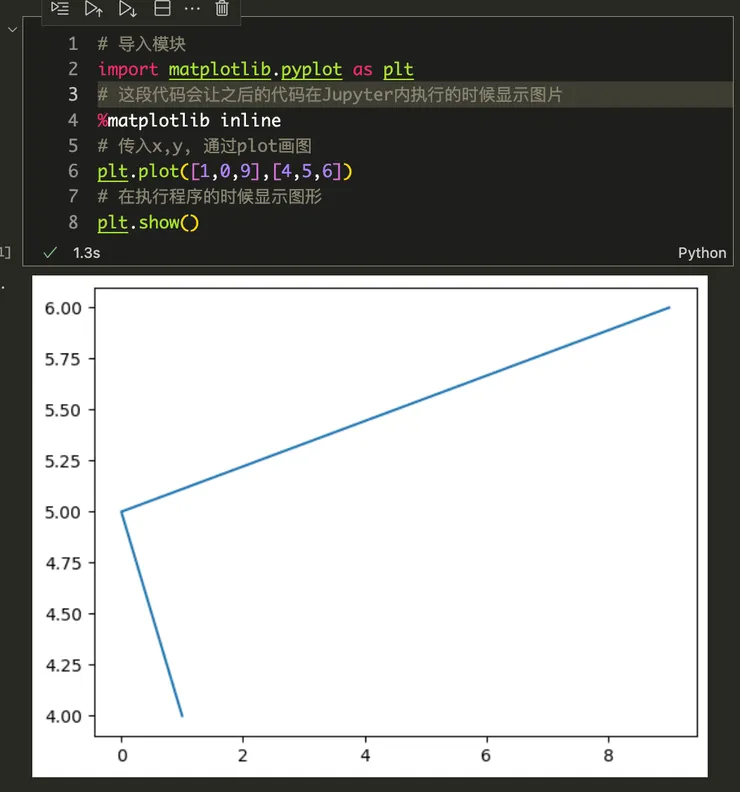Open the cell's more actions menu
The image size is (740, 792).
pos(192,9)
